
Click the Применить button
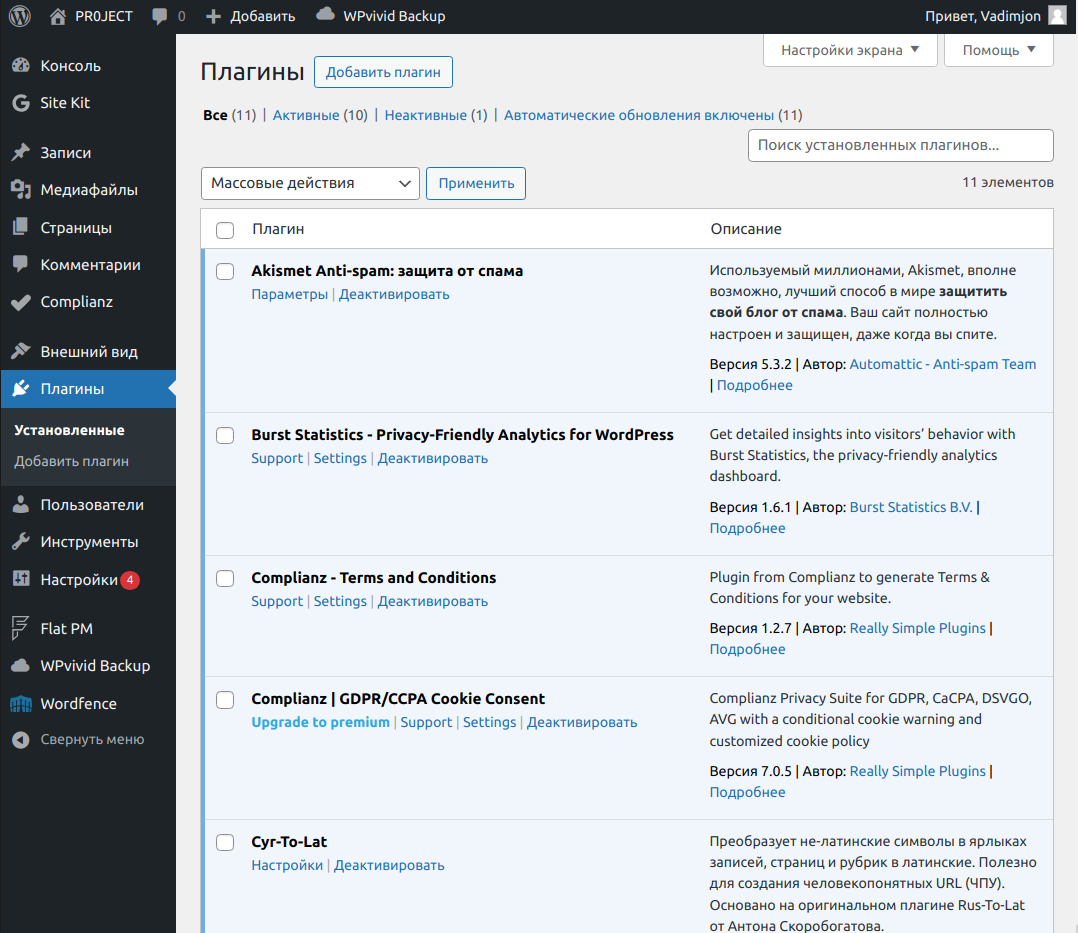(x=476, y=184)
